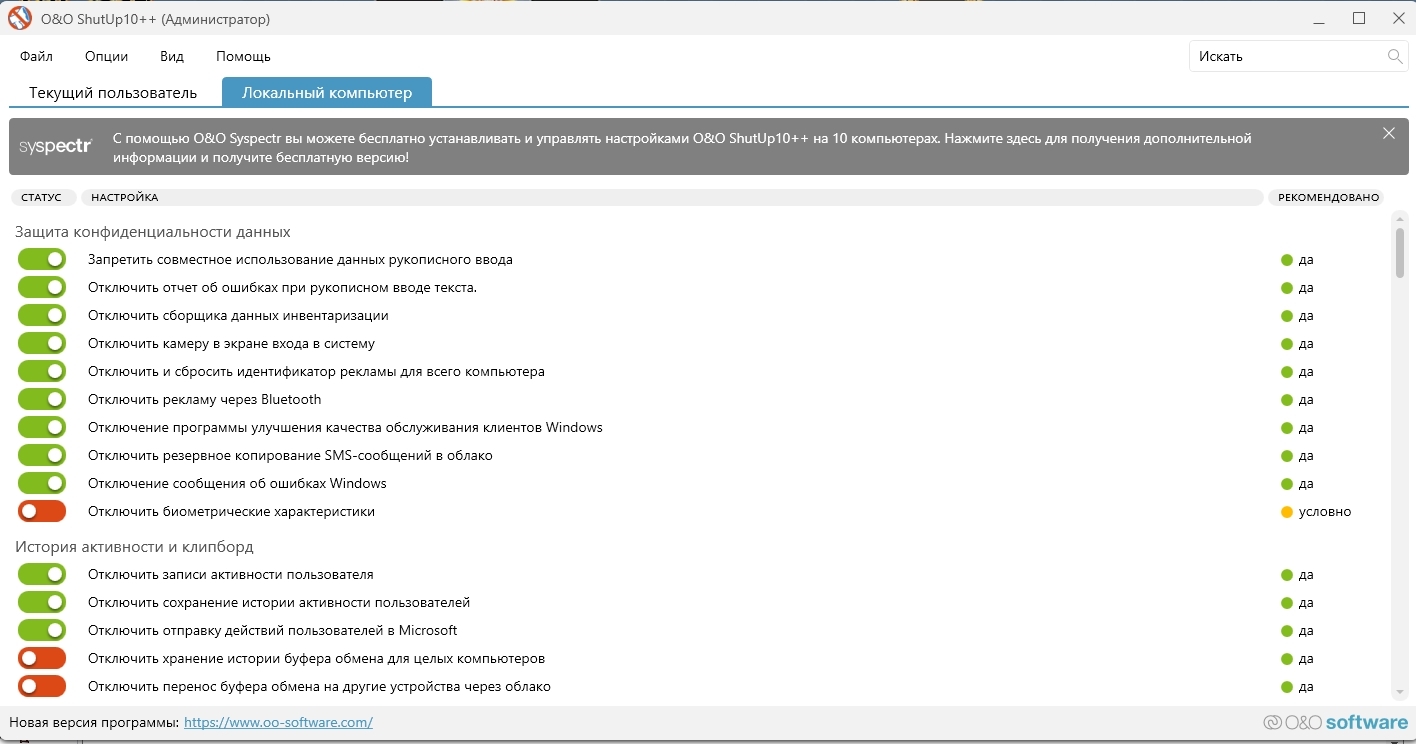Click 'Защита конфиденциальности данных' section heading
Image resolution: width=1416 pixels, height=744 pixels.
pyautogui.click(x=153, y=231)
